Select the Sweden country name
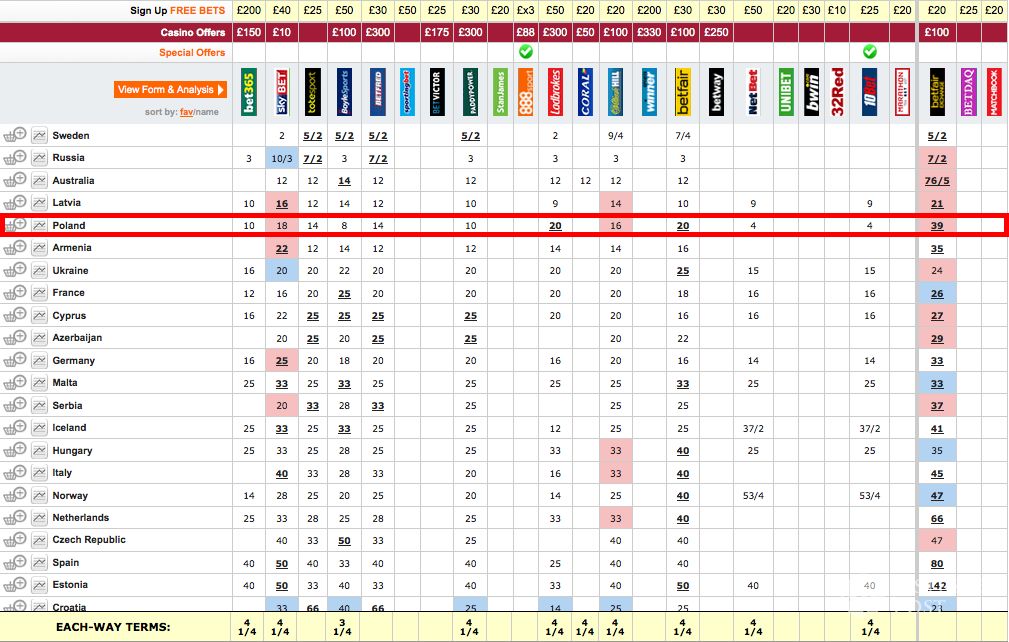Image resolution: width=1009 pixels, height=642 pixels. [71, 135]
